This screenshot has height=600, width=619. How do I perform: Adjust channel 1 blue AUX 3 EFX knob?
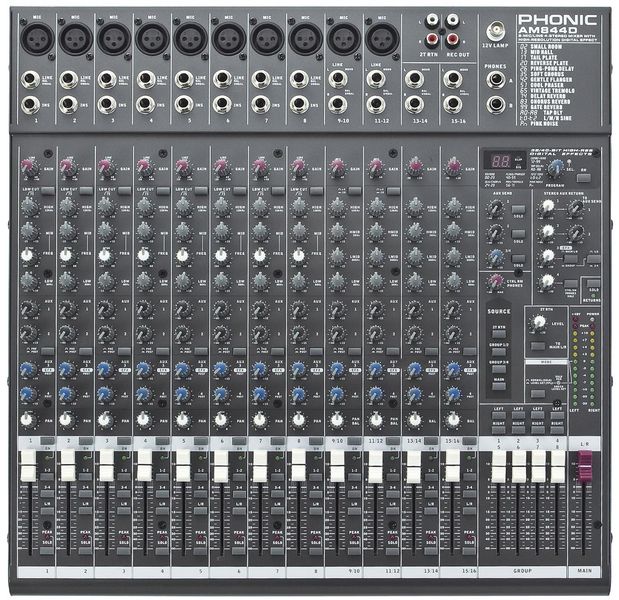[28, 369]
